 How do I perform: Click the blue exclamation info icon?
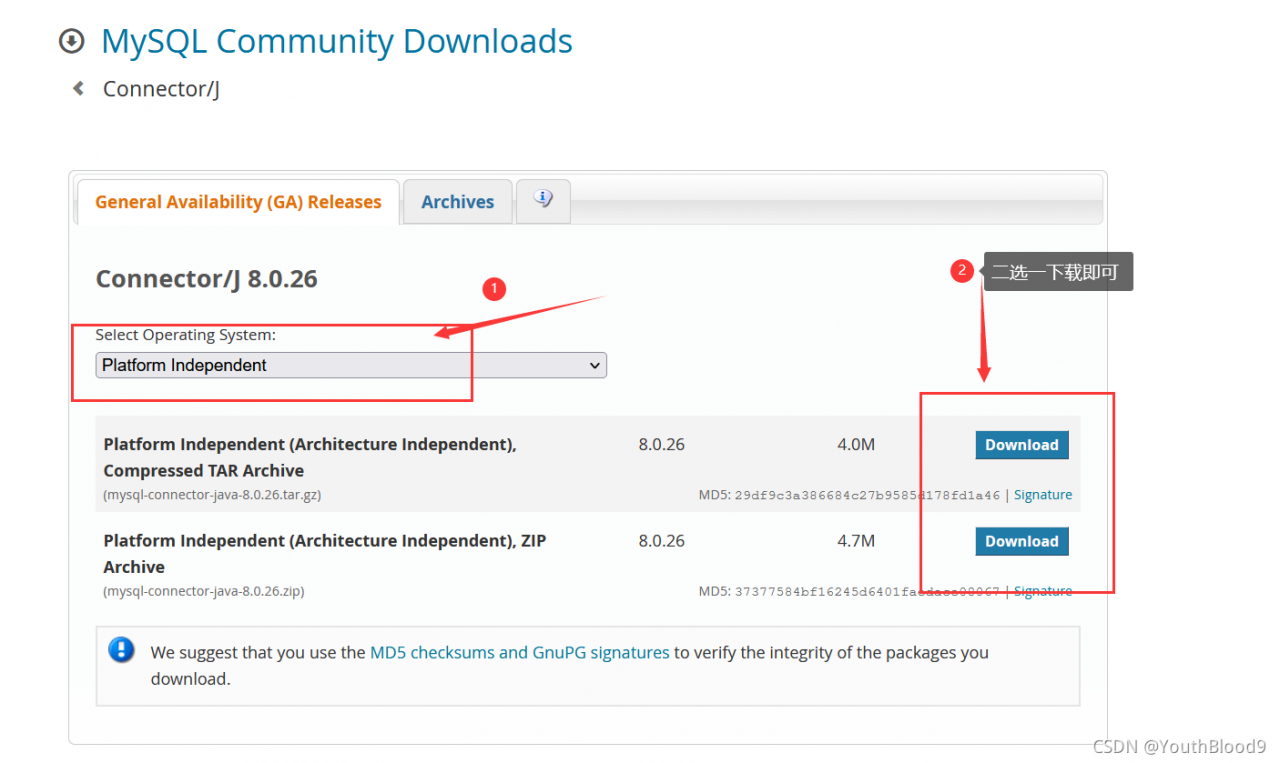click(x=121, y=650)
